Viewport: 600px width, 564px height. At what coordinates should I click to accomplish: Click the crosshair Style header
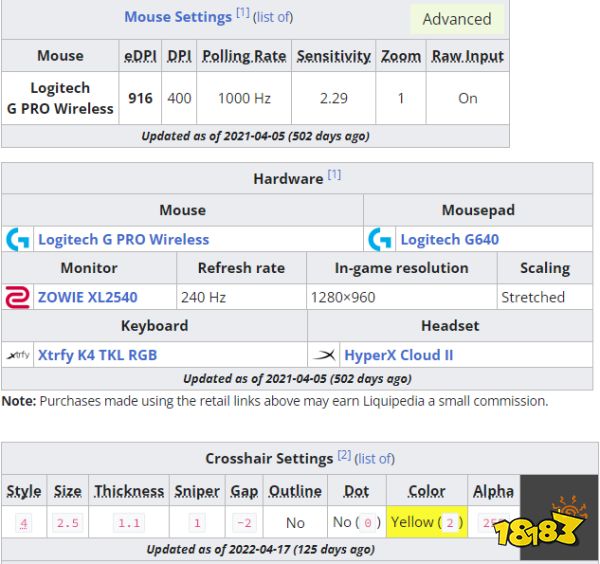24,491
